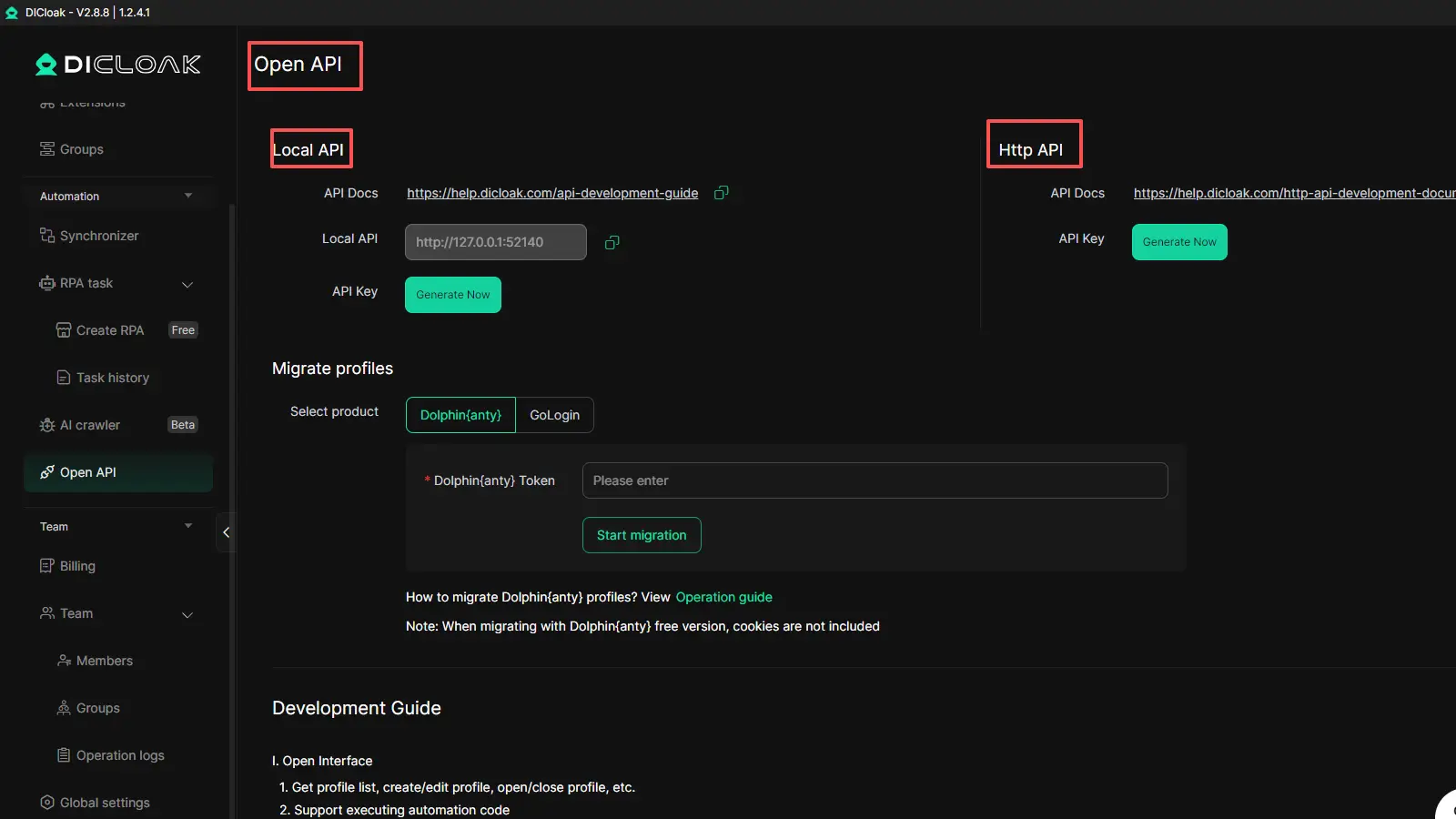Generate Local API key now
Image resolution: width=1456 pixels, height=819 pixels.
(452, 295)
